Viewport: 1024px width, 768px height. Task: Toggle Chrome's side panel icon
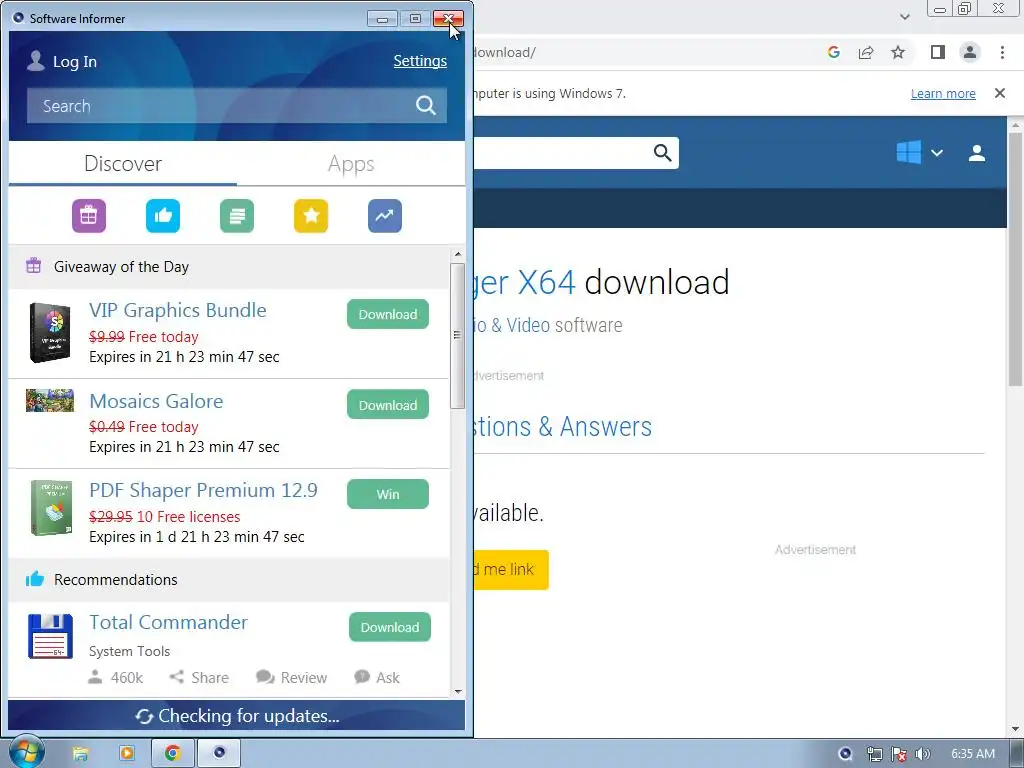pyautogui.click(x=938, y=52)
